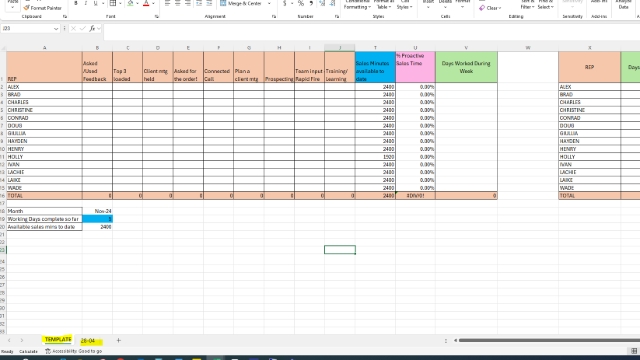The width and height of the screenshot is (640, 360).
Task: Go to the next sheet with the arrow
Action: (x=22, y=340)
